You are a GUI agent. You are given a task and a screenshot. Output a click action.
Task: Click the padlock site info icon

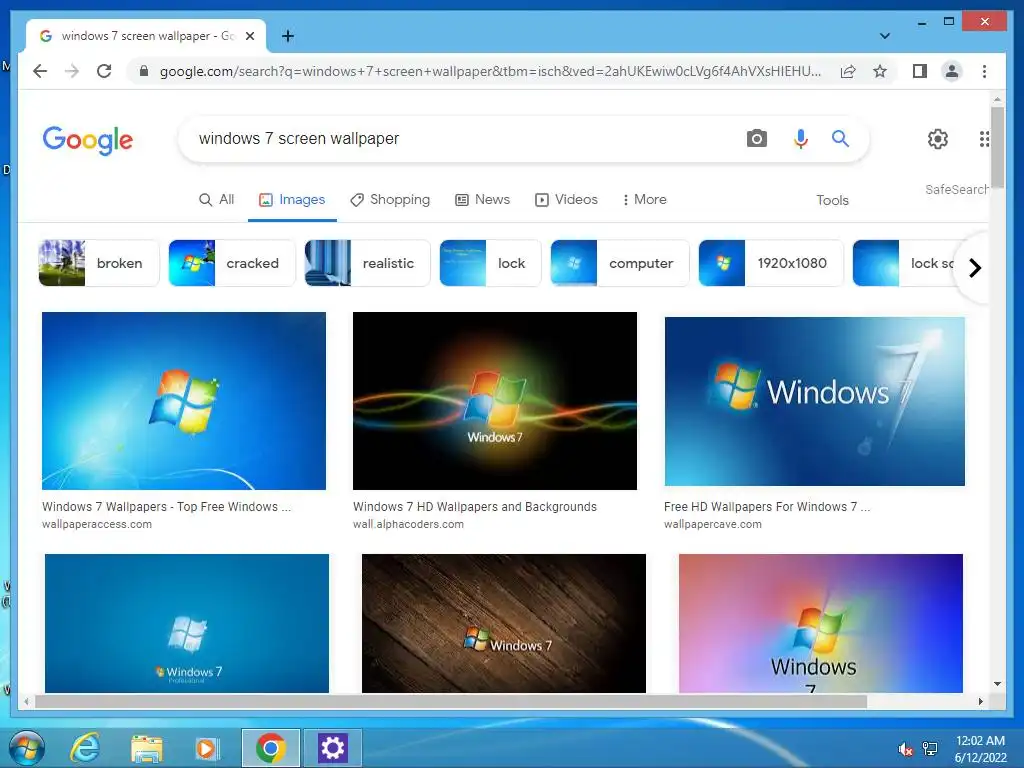pyautogui.click(x=144, y=71)
